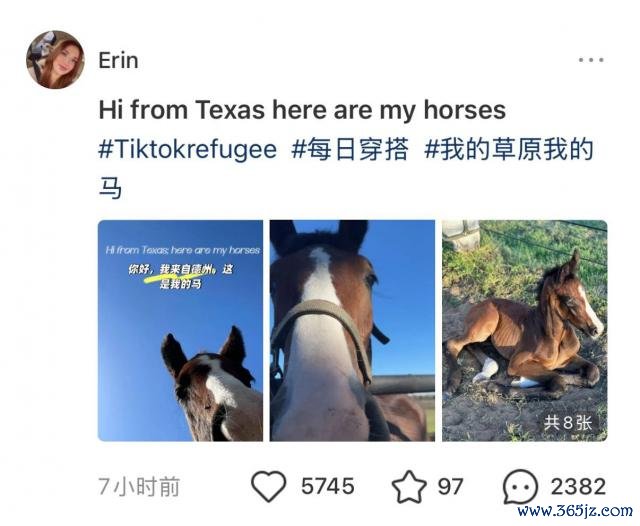Click the 2382 comments count
Image resolution: width=640 pixels, height=526 pixels.
578,486
